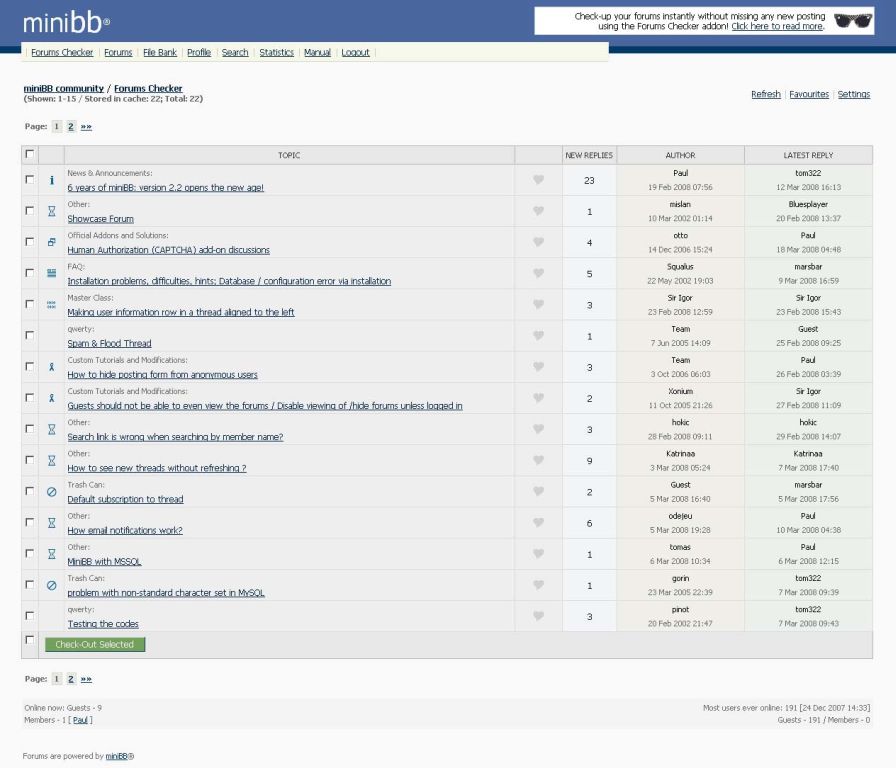Open the Settings link at top right
This screenshot has height=768, width=896.
[x=853, y=94]
